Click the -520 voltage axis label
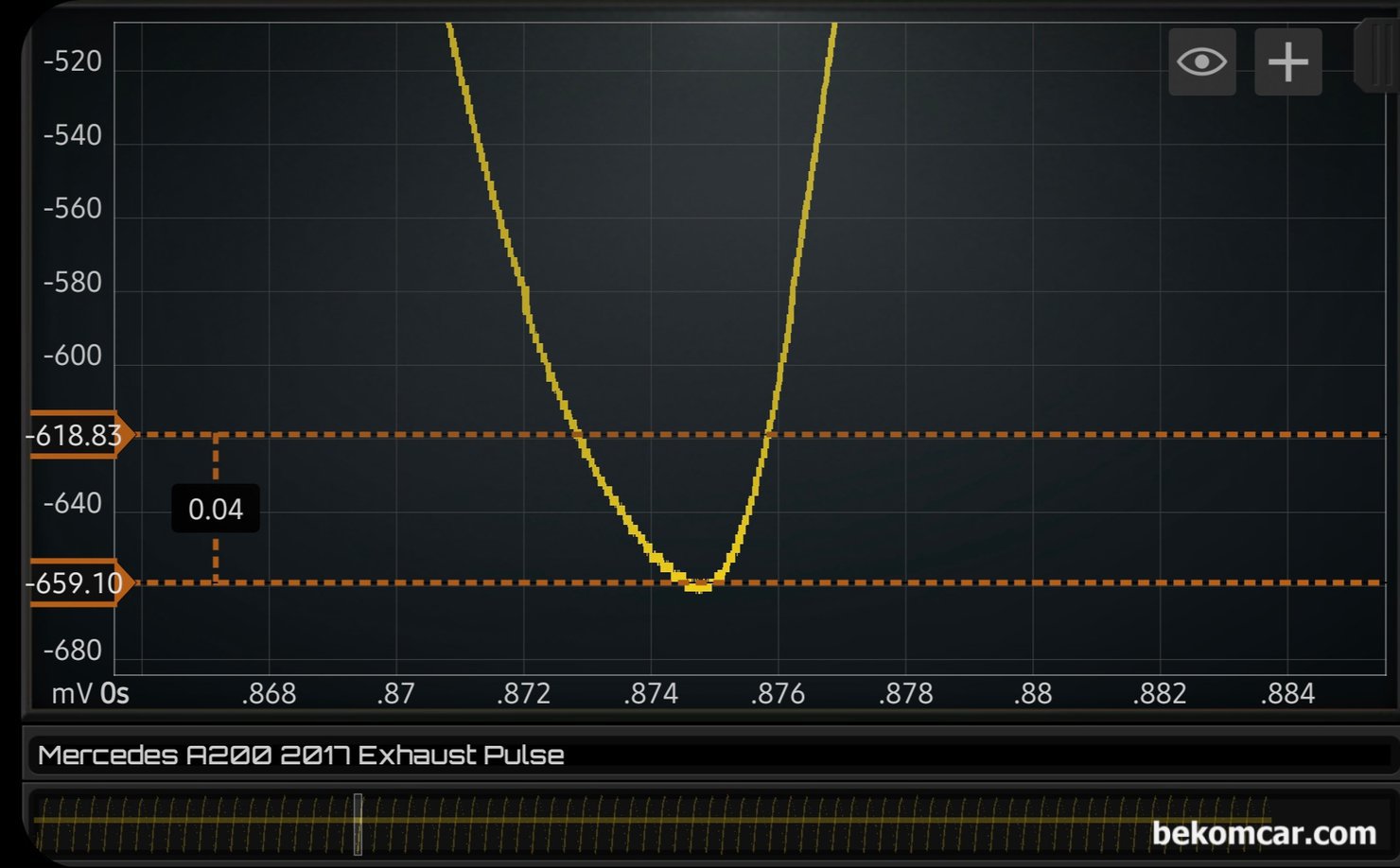 [73, 62]
